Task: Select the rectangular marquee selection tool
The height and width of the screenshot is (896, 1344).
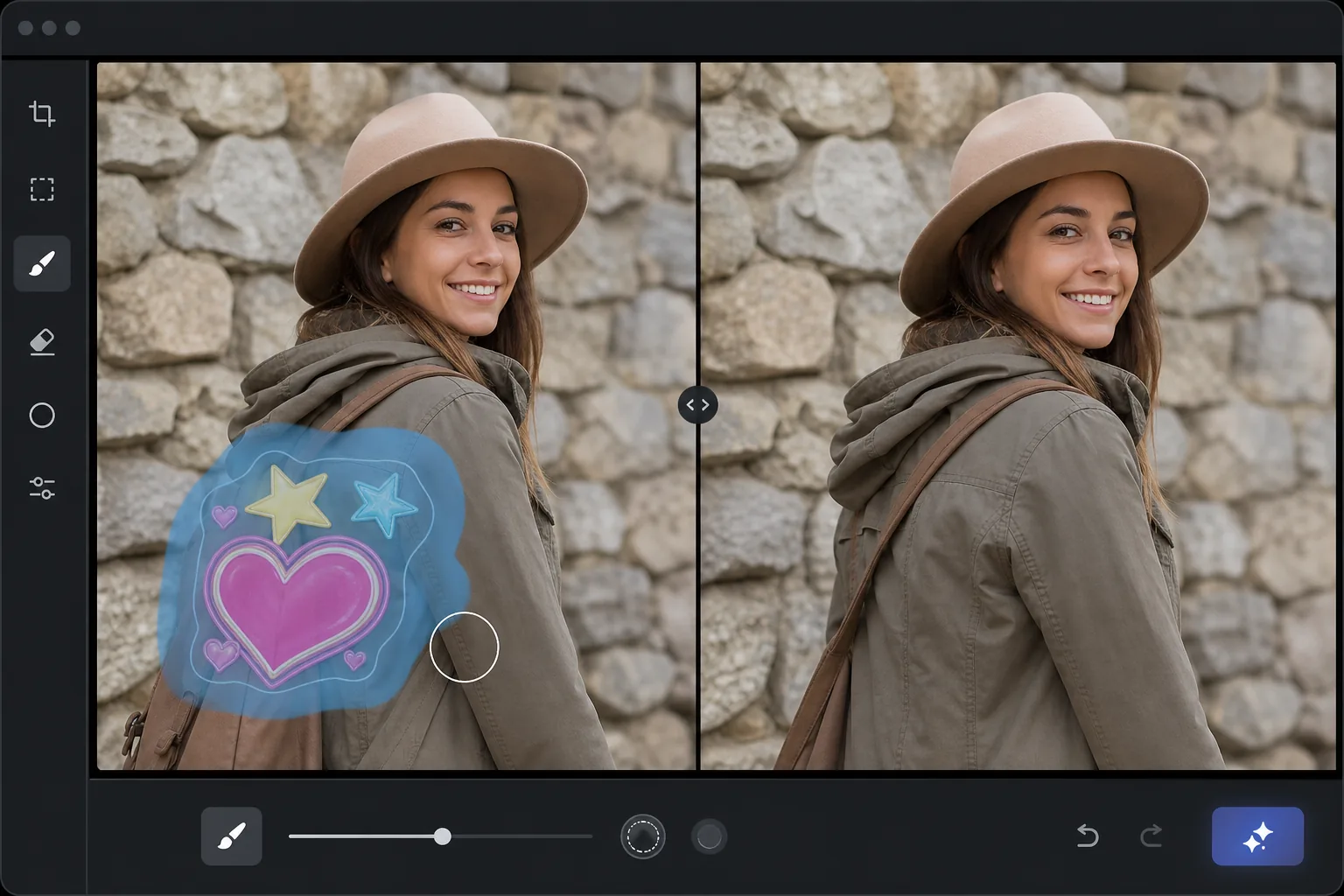Action: click(x=42, y=189)
